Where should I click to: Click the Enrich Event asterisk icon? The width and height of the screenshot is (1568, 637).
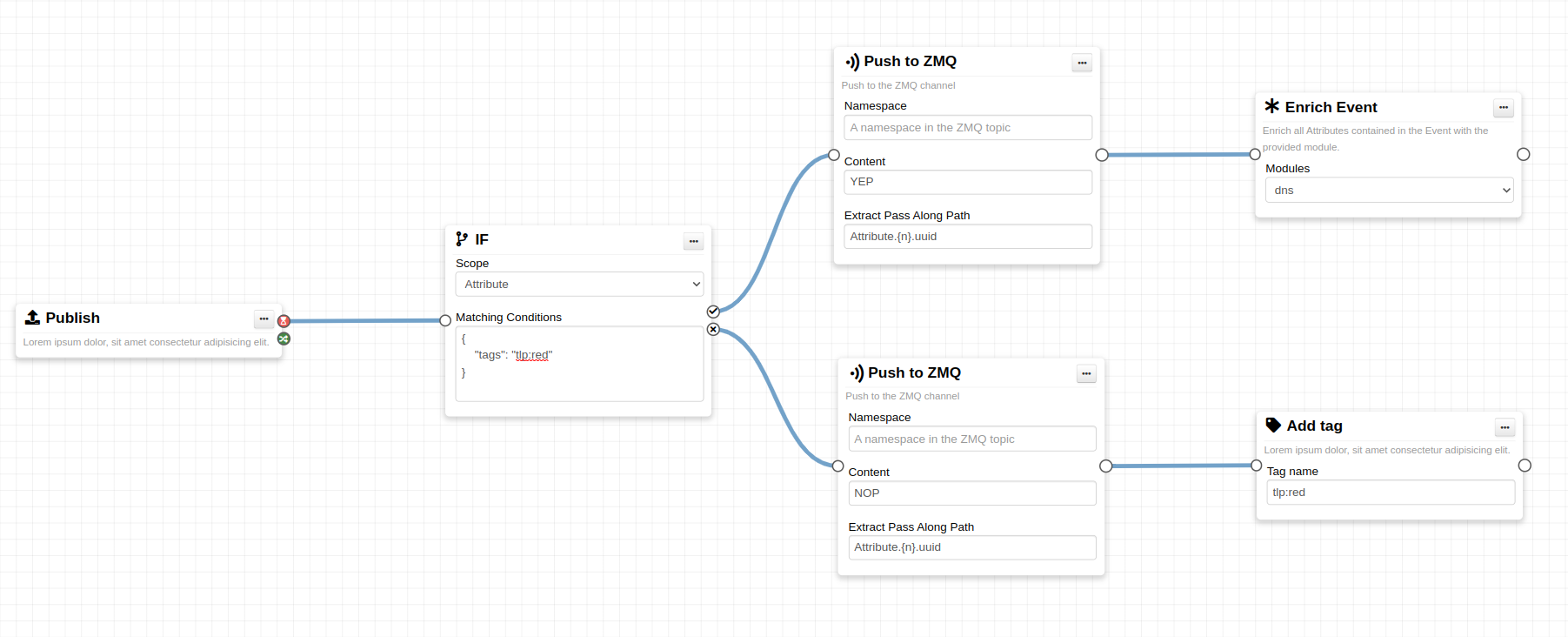(1271, 106)
